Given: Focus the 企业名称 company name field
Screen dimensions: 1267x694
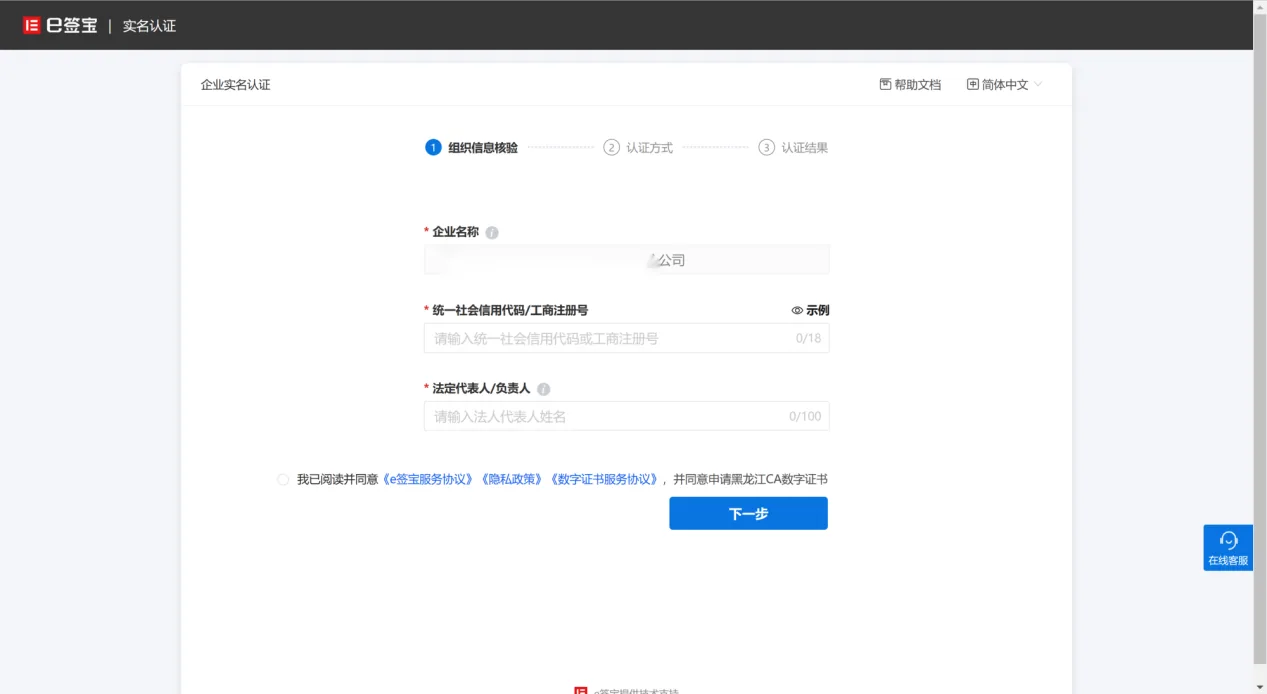Looking at the screenshot, I should pyautogui.click(x=627, y=260).
